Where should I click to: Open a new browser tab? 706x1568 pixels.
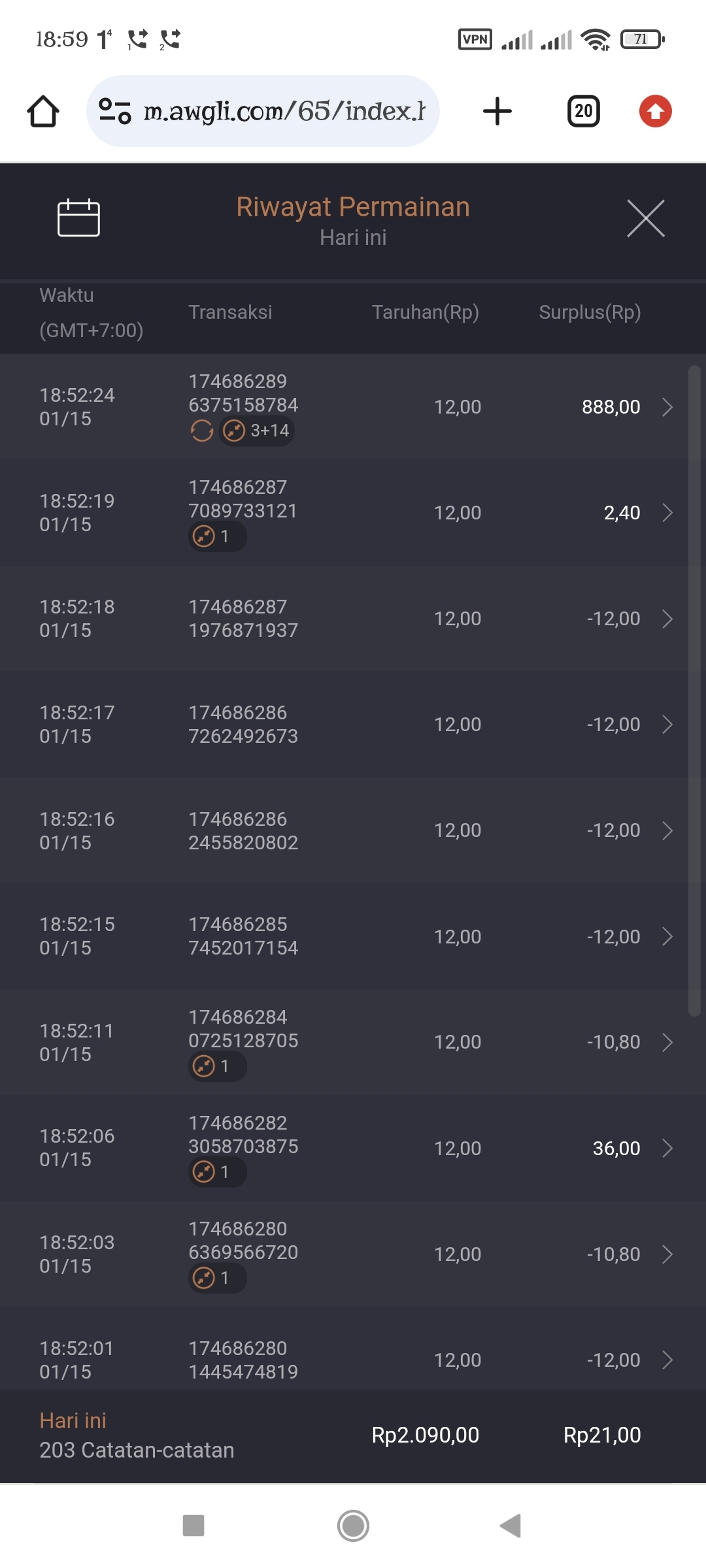tap(497, 111)
